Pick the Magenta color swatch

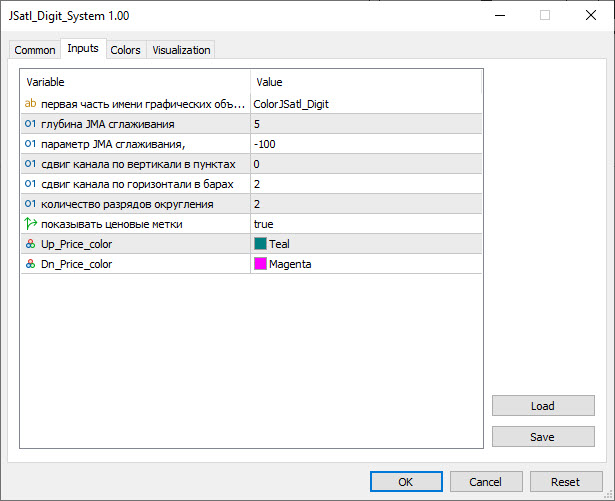(x=260, y=264)
